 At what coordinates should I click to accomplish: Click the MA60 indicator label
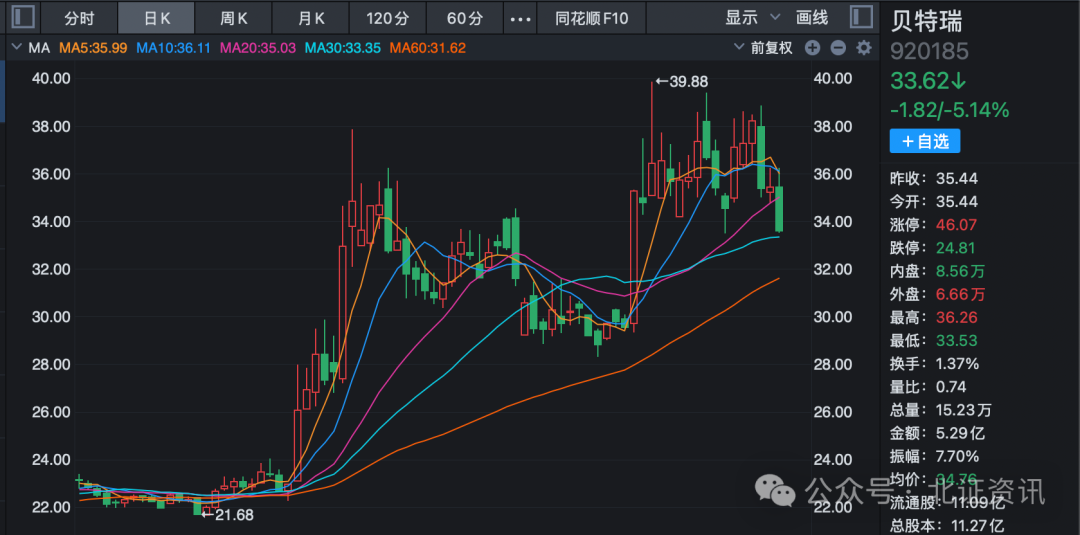[428, 48]
